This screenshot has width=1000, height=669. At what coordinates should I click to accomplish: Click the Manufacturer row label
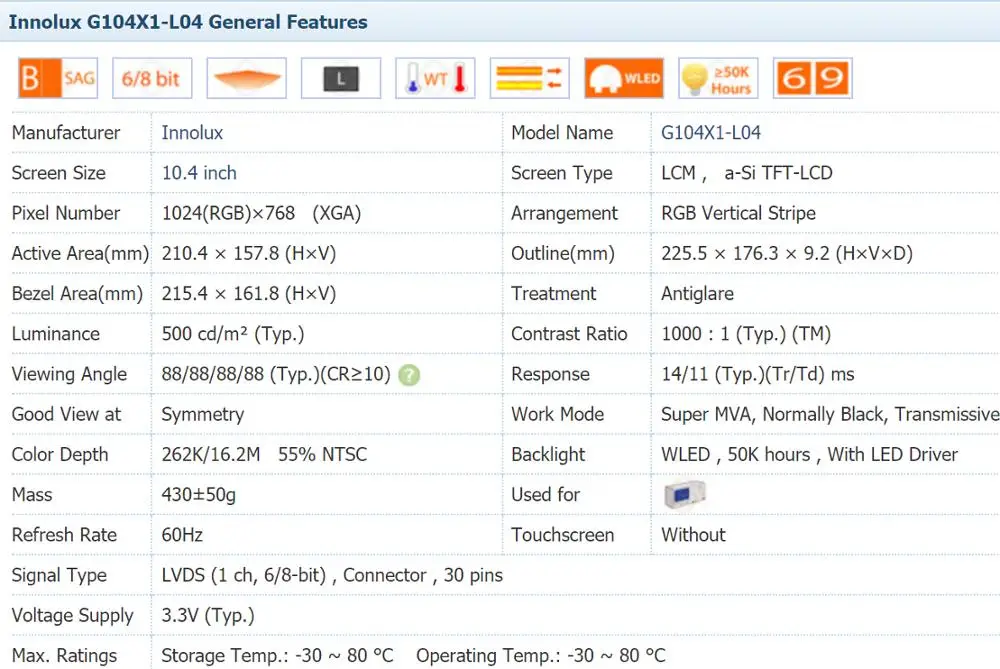[x=66, y=133]
